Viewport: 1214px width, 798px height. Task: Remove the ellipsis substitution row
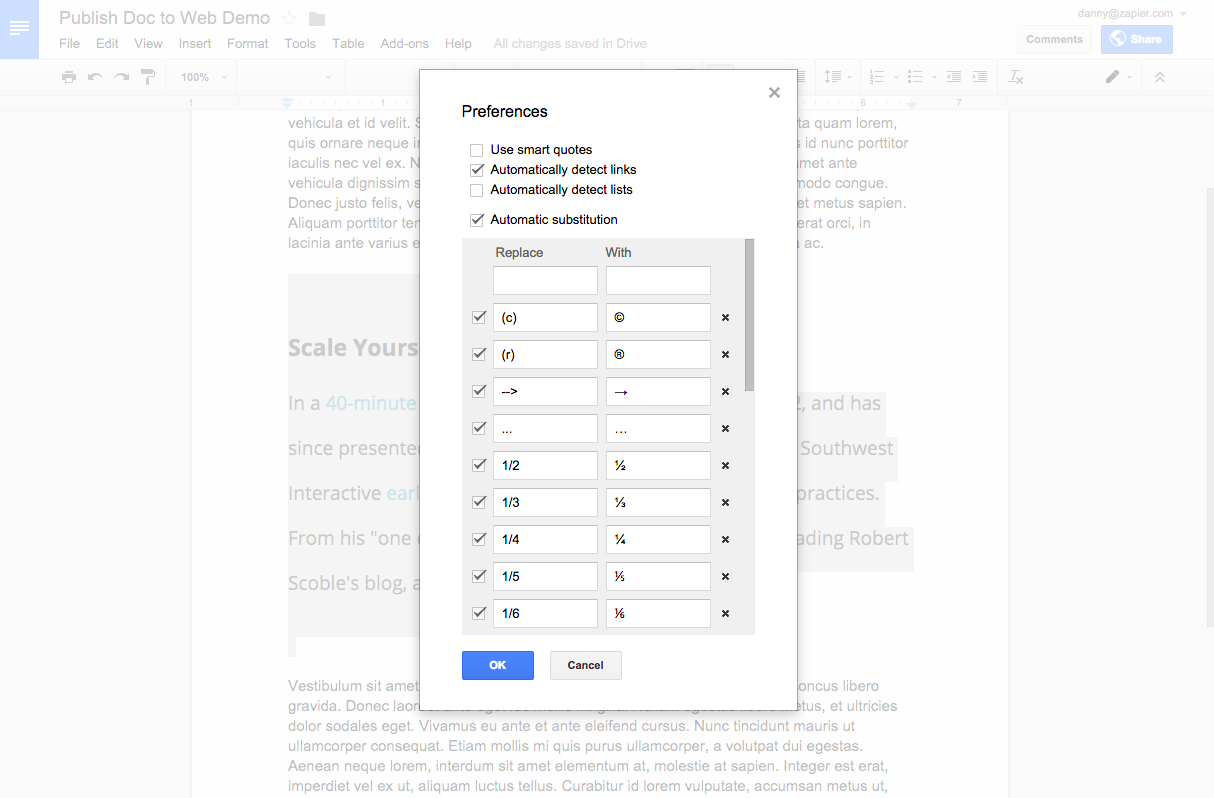point(726,429)
